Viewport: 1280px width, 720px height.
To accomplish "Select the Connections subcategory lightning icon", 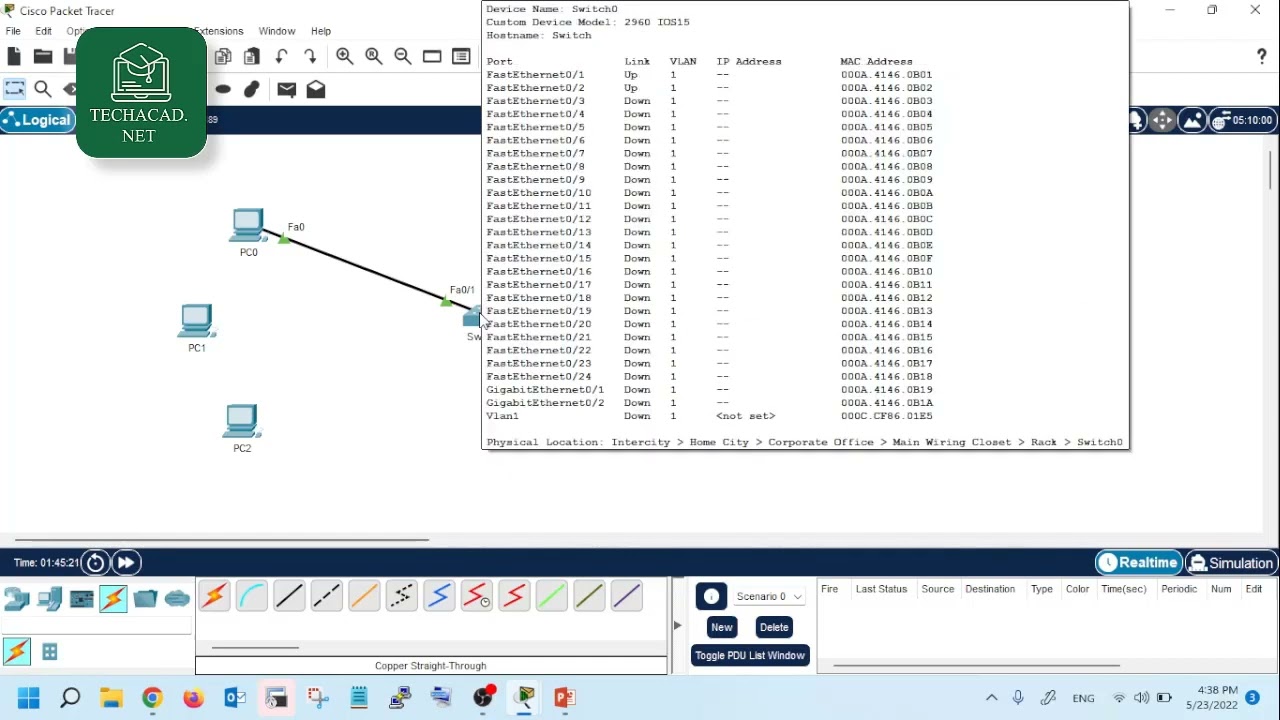I will [17, 652].
